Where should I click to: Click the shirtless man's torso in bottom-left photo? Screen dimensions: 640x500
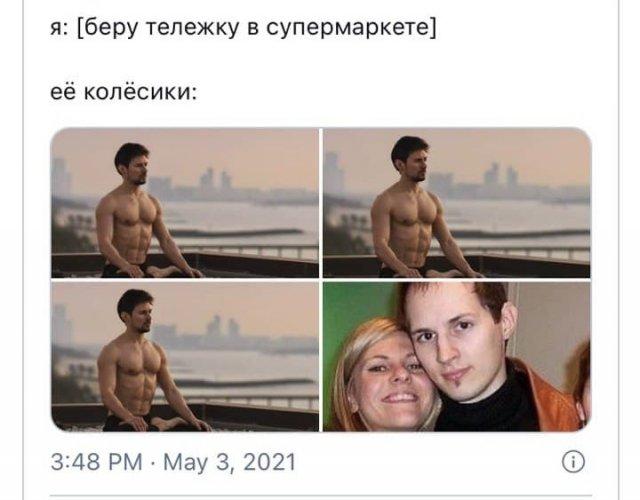point(133,378)
